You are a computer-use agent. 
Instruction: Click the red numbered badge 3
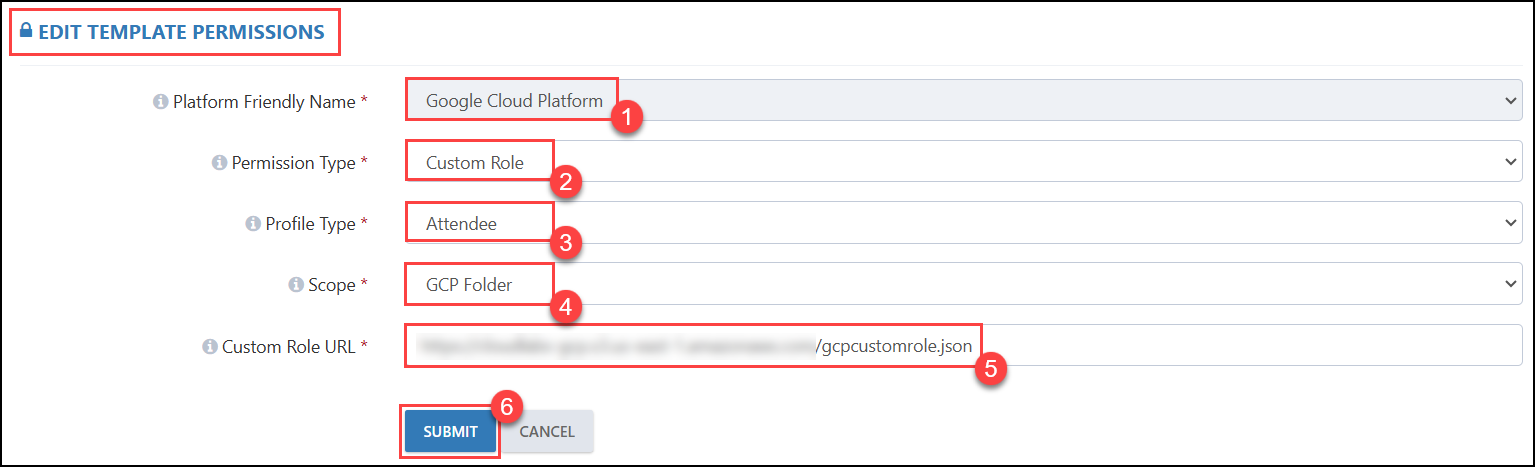tap(566, 243)
